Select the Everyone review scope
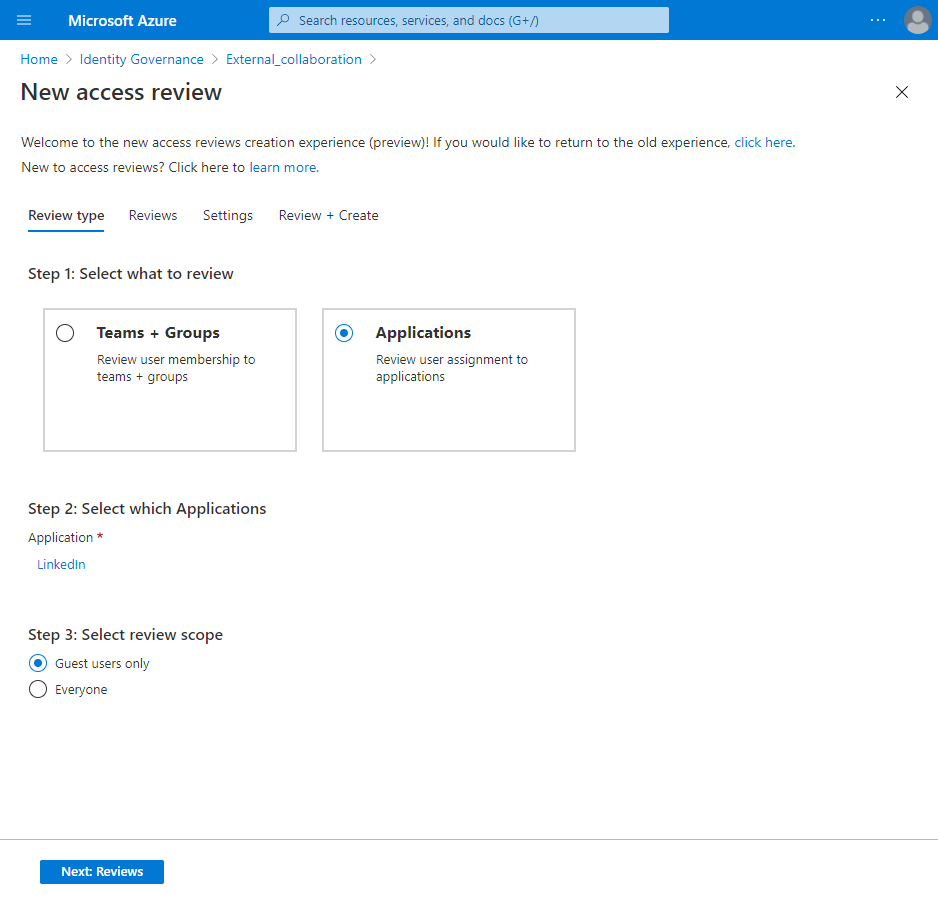The image size is (938, 903). point(37,689)
